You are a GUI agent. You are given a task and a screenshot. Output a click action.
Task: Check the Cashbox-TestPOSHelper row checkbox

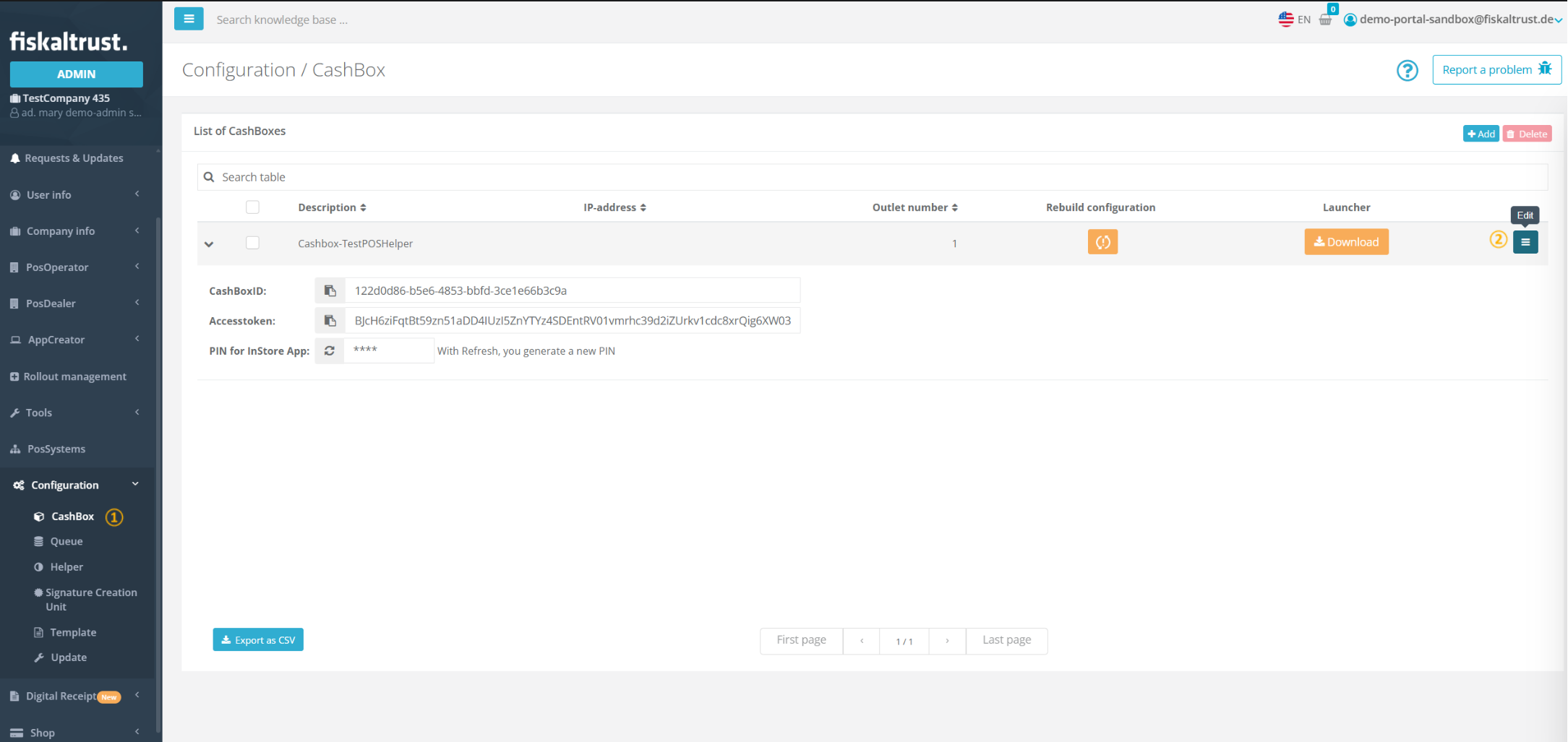point(252,243)
